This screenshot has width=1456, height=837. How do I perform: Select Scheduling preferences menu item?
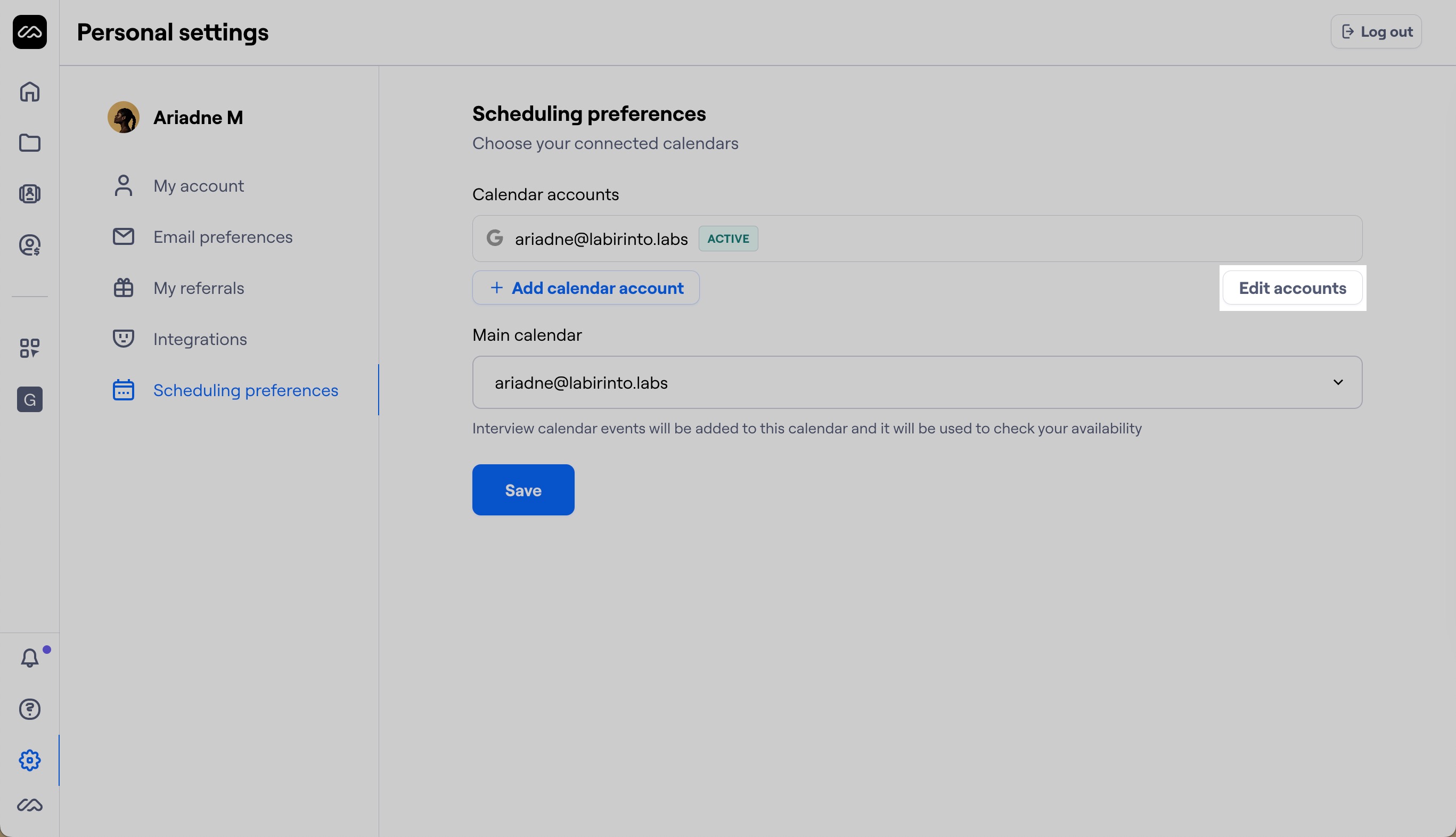pos(246,390)
